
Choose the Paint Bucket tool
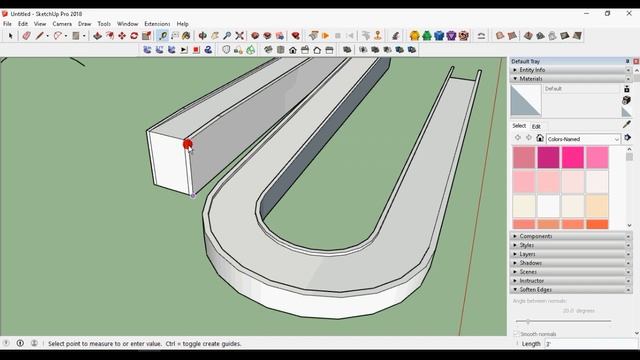186,36
